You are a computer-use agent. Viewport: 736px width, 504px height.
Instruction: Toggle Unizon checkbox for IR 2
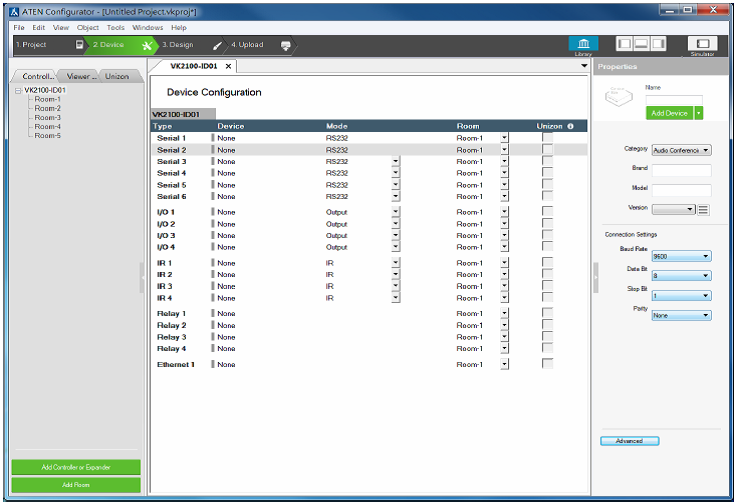pyautogui.click(x=547, y=274)
